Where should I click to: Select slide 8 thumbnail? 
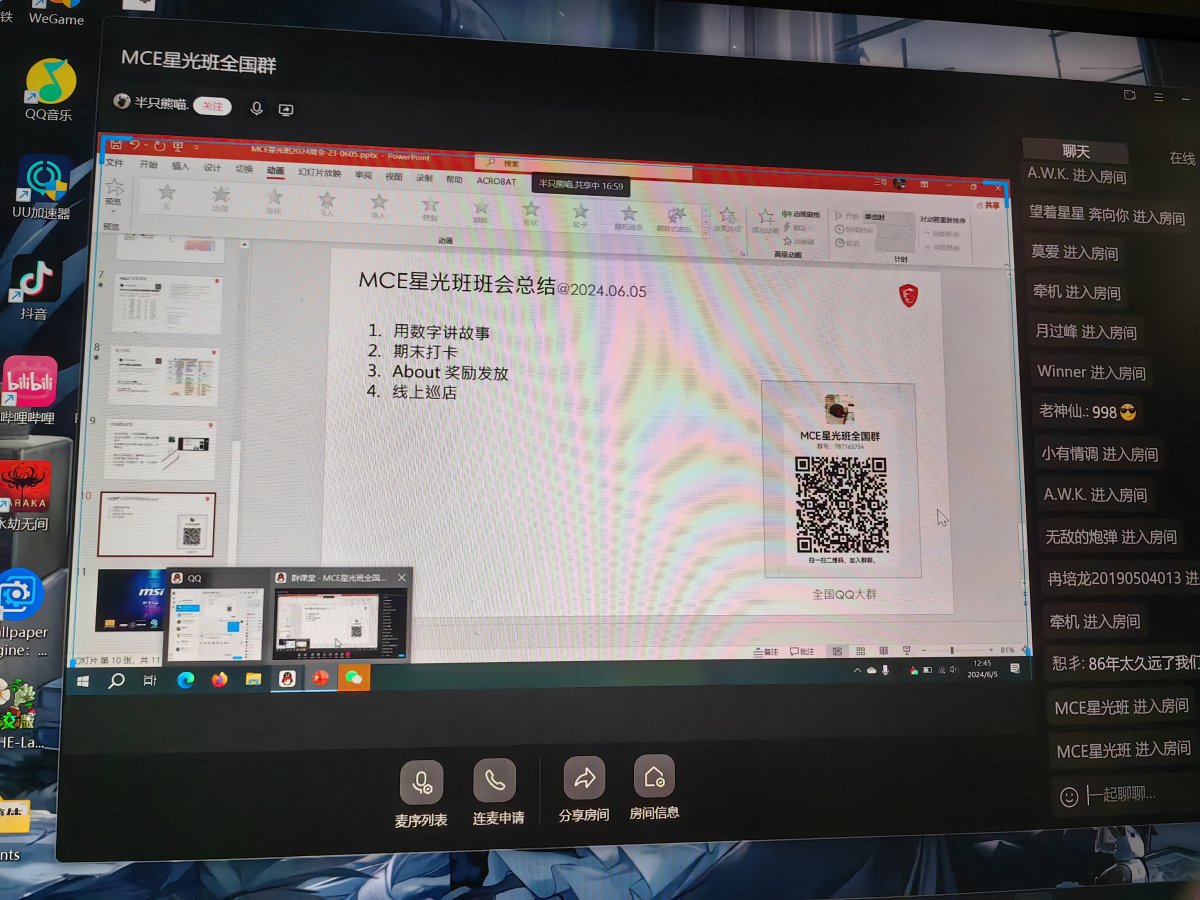pyautogui.click(x=164, y=376)
